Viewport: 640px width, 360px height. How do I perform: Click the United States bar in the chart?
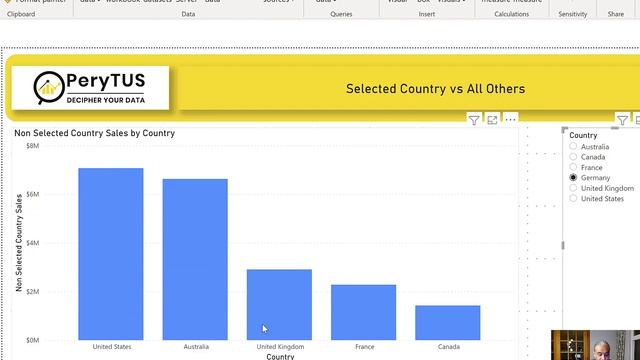click(x=111, y=254)
